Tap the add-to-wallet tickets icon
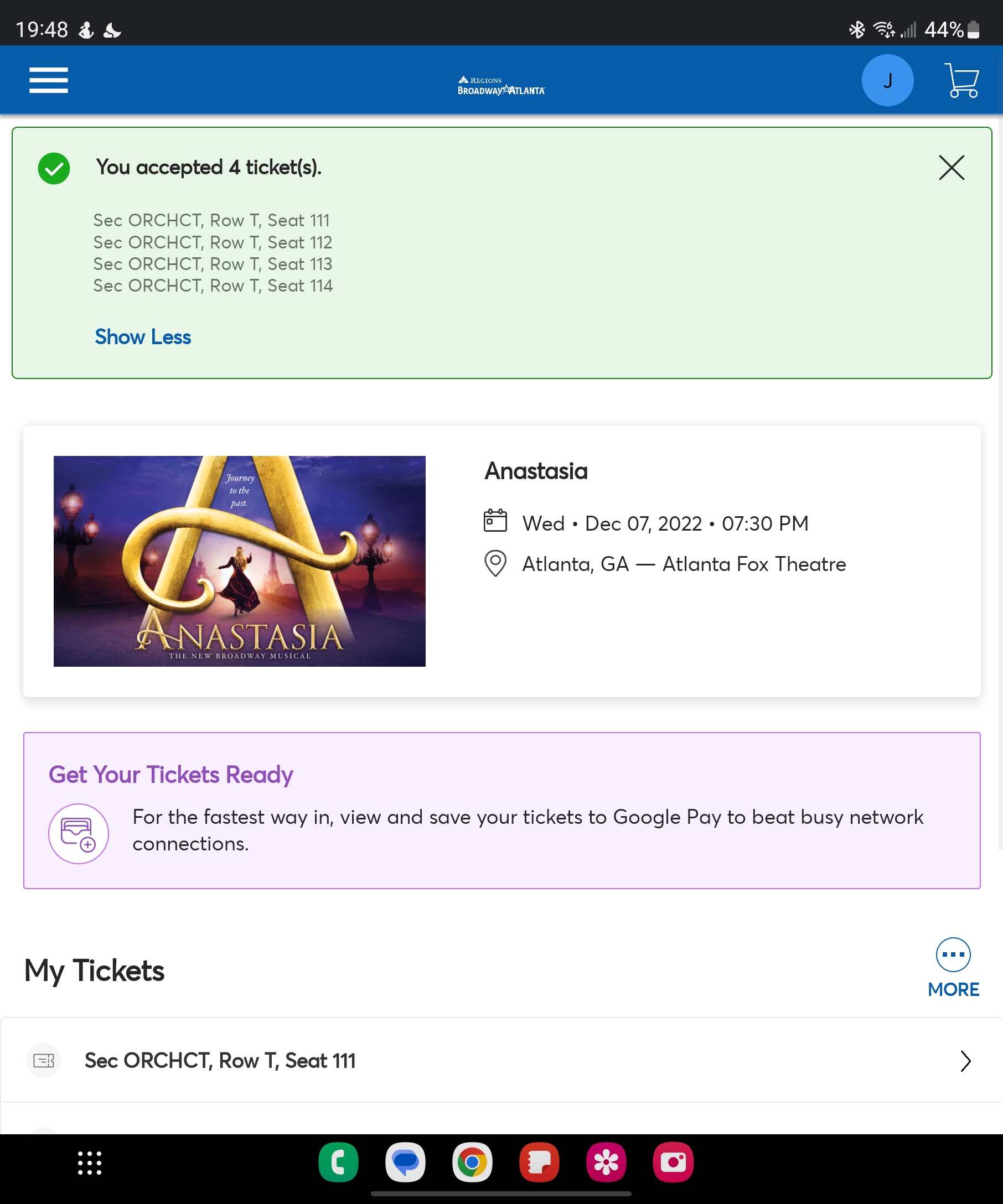 click(x=79, y=833)
